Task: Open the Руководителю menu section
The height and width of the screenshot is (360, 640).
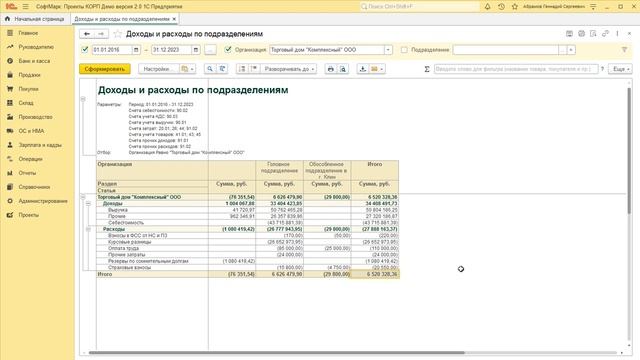Action: (x=36, y=47)
